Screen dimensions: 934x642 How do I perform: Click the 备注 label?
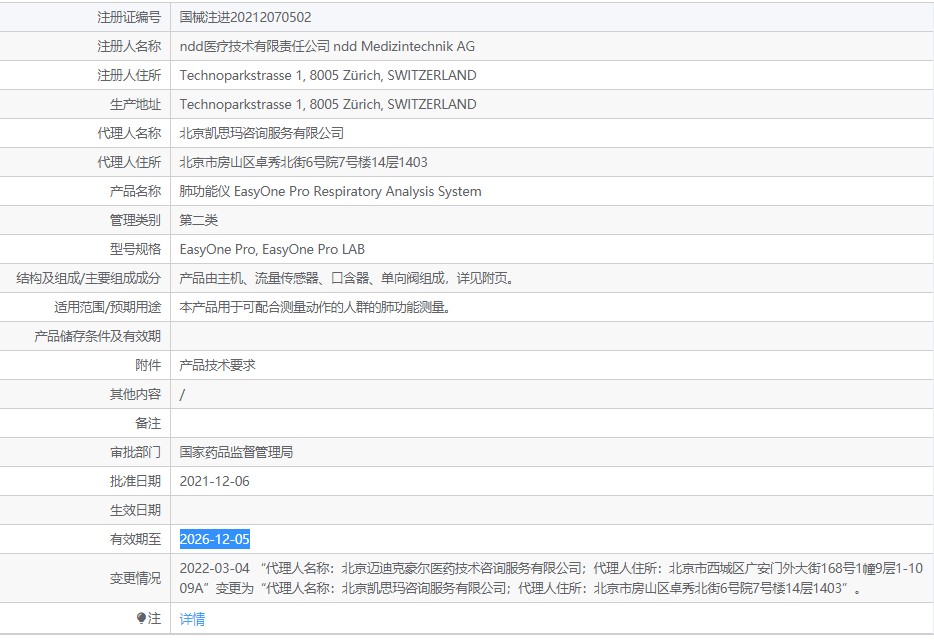click(148, 423)
